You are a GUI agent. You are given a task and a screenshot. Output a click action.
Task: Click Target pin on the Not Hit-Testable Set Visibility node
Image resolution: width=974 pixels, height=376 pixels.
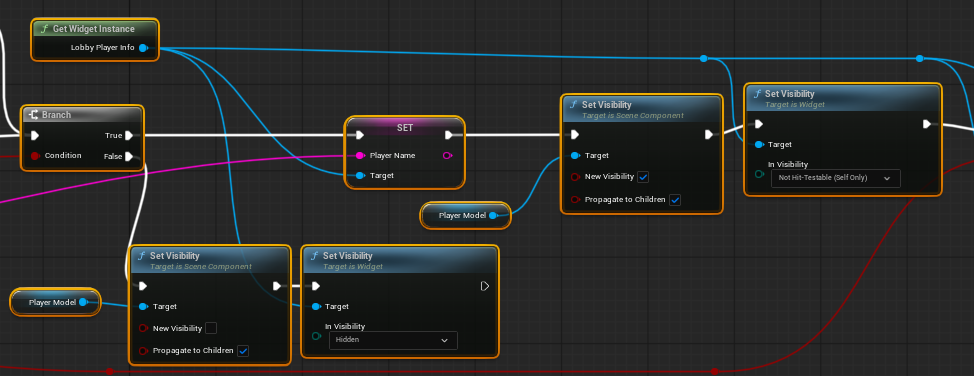[758, 144]
